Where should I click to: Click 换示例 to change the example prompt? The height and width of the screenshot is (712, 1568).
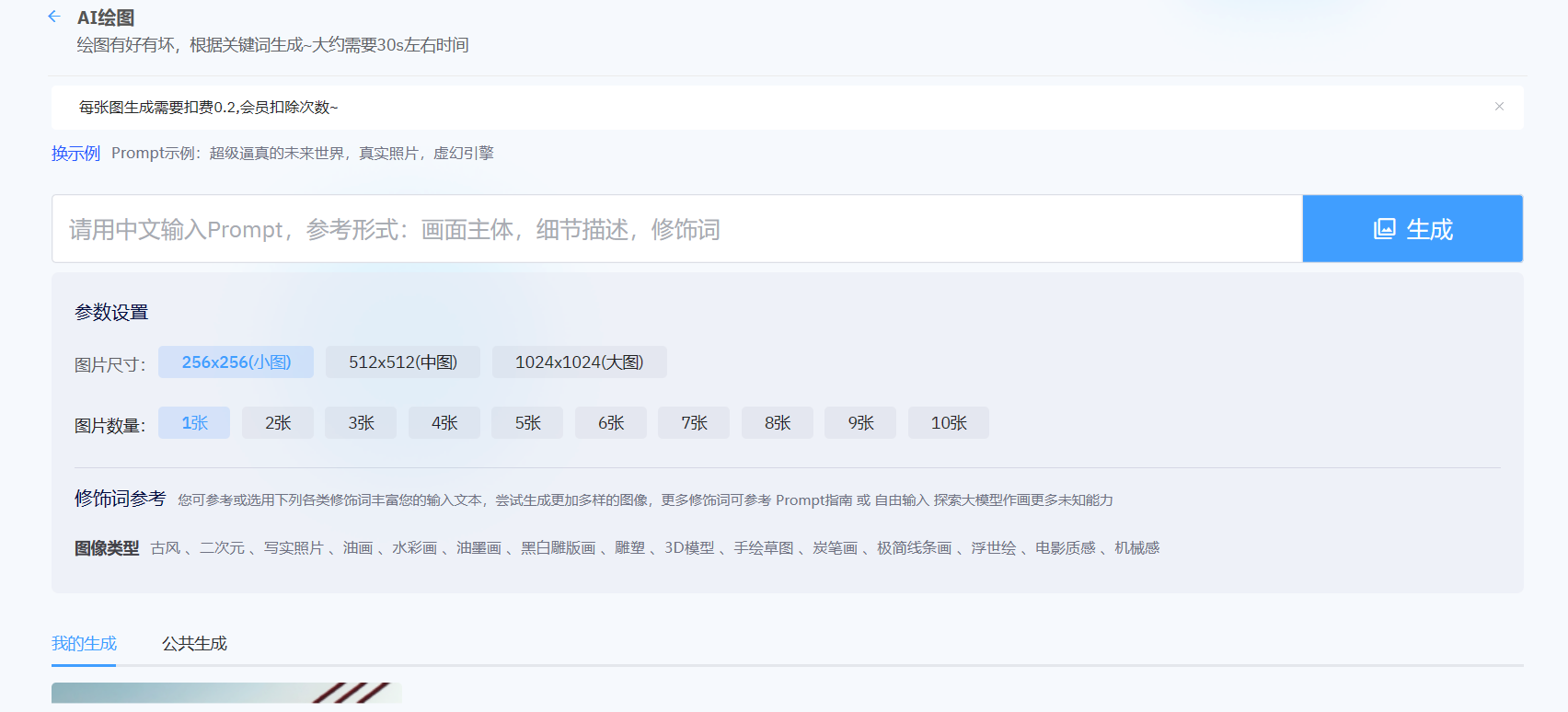pyautogui.click(x=75, y=154)
